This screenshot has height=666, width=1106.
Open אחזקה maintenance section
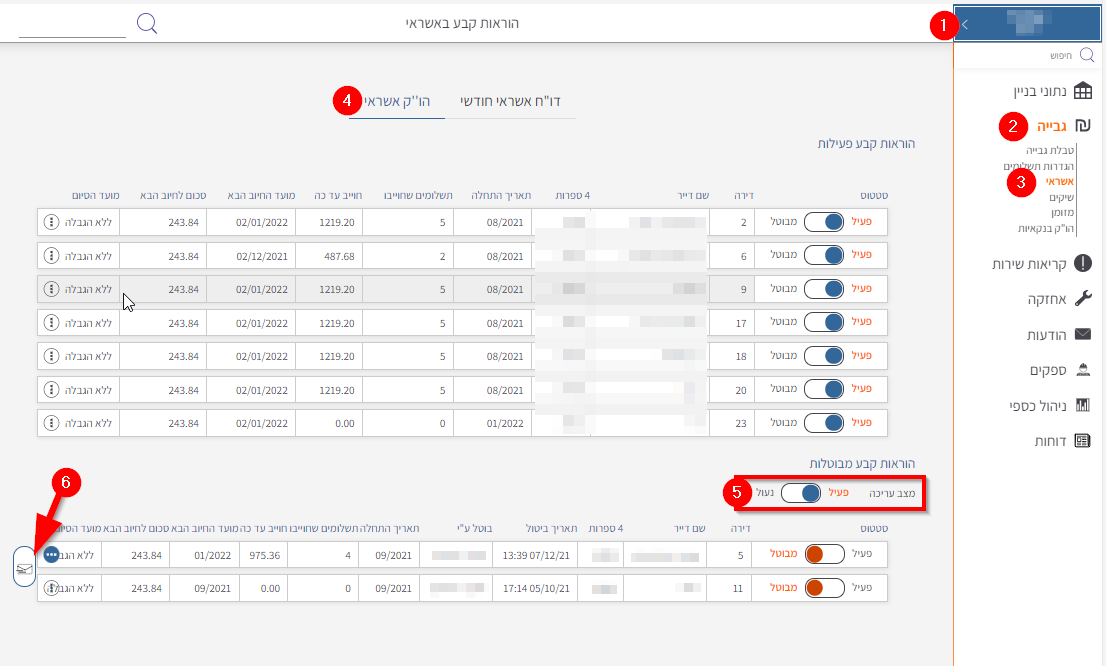click(x=1058, y=299)
